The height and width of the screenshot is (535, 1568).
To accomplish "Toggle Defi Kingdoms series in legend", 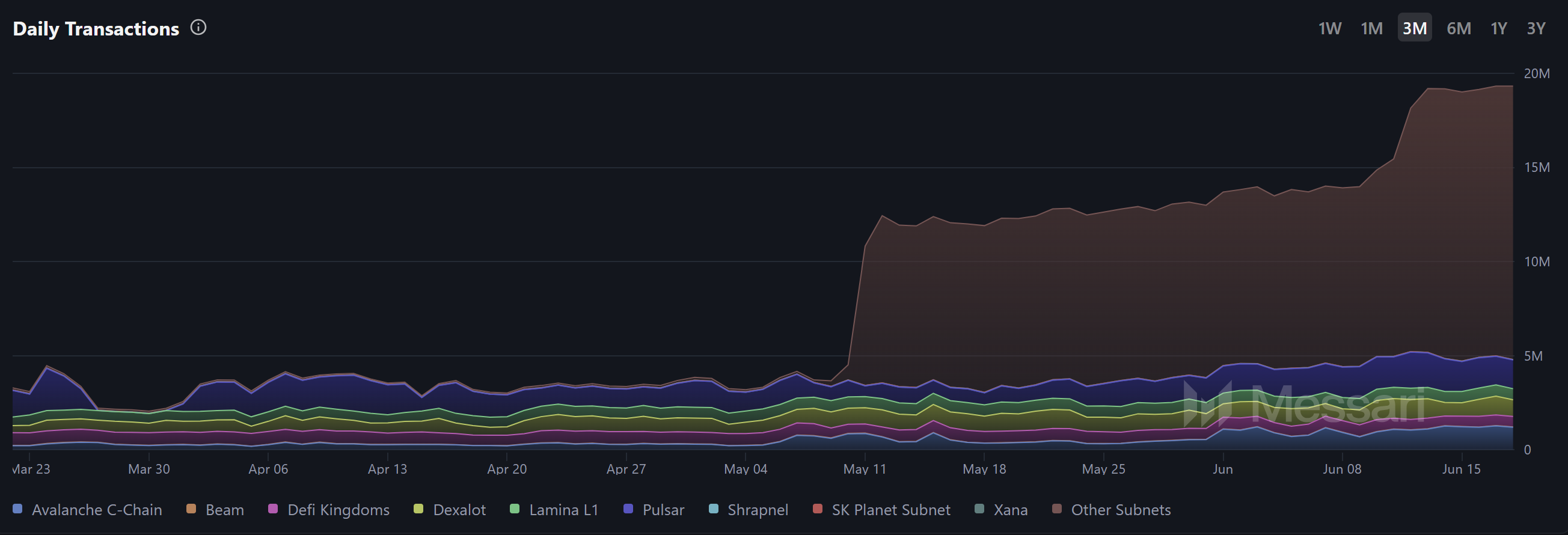I will point(329,509).
